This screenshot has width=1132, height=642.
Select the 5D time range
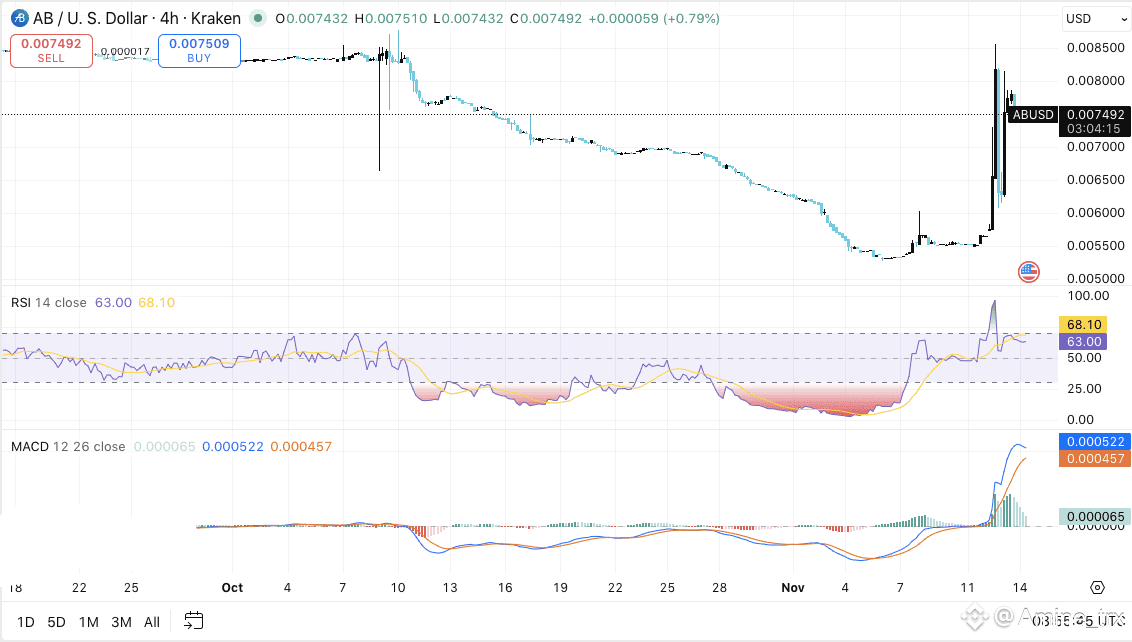(56, 622)
